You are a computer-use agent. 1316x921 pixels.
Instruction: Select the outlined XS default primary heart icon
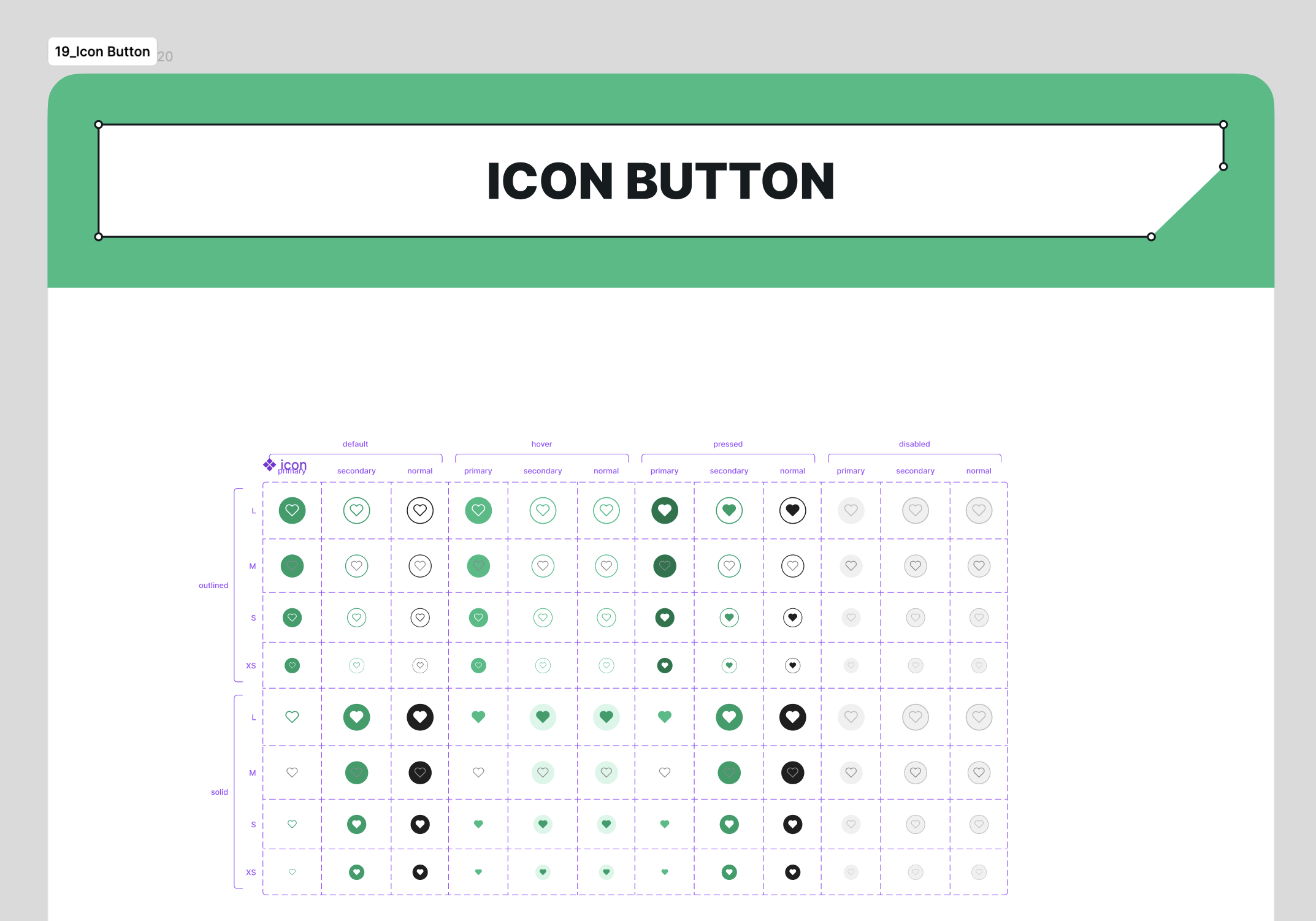[x=292, y=665]
